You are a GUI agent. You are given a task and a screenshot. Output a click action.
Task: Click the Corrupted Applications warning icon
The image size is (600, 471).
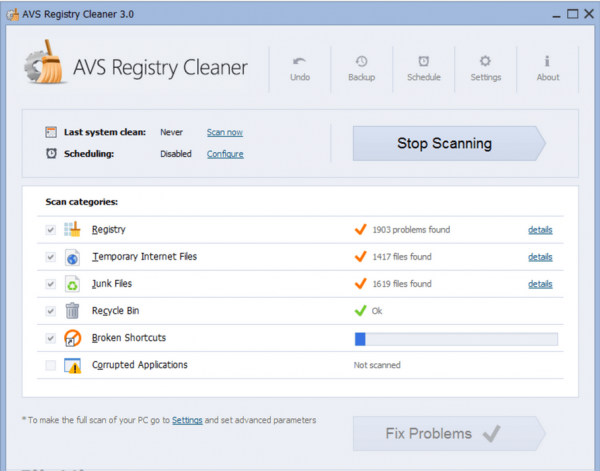coord(72,365)
